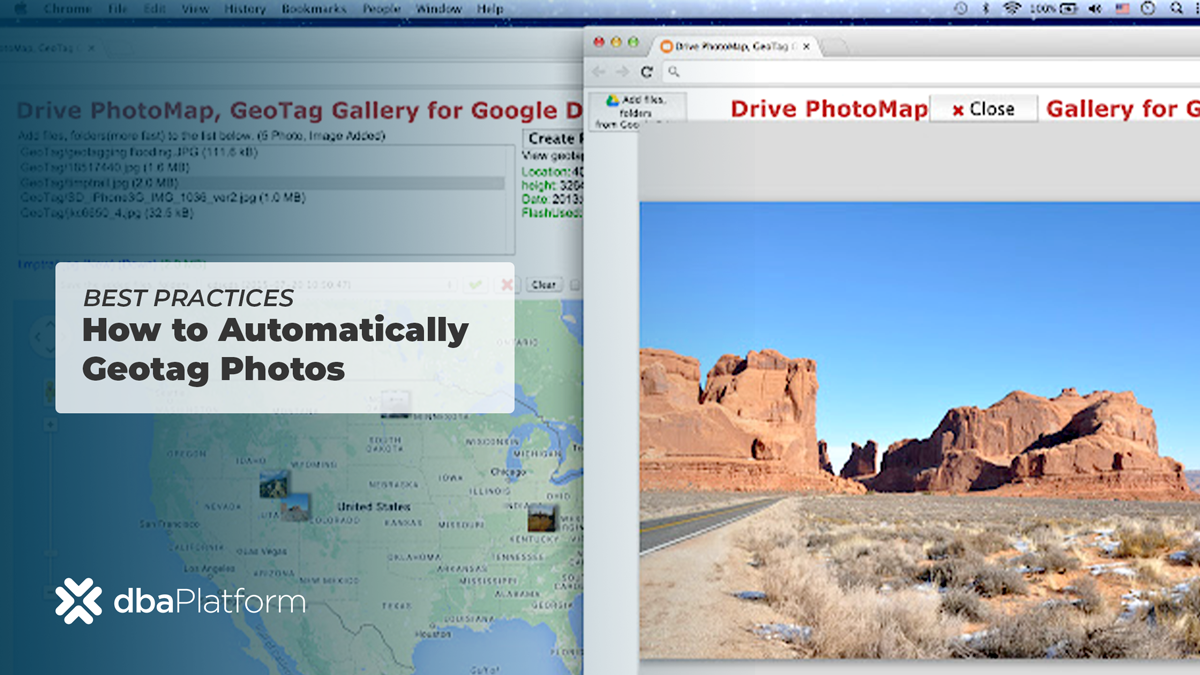Open the volume control icon
The height and width of the screenshot is (675, 1200).
1096,9
